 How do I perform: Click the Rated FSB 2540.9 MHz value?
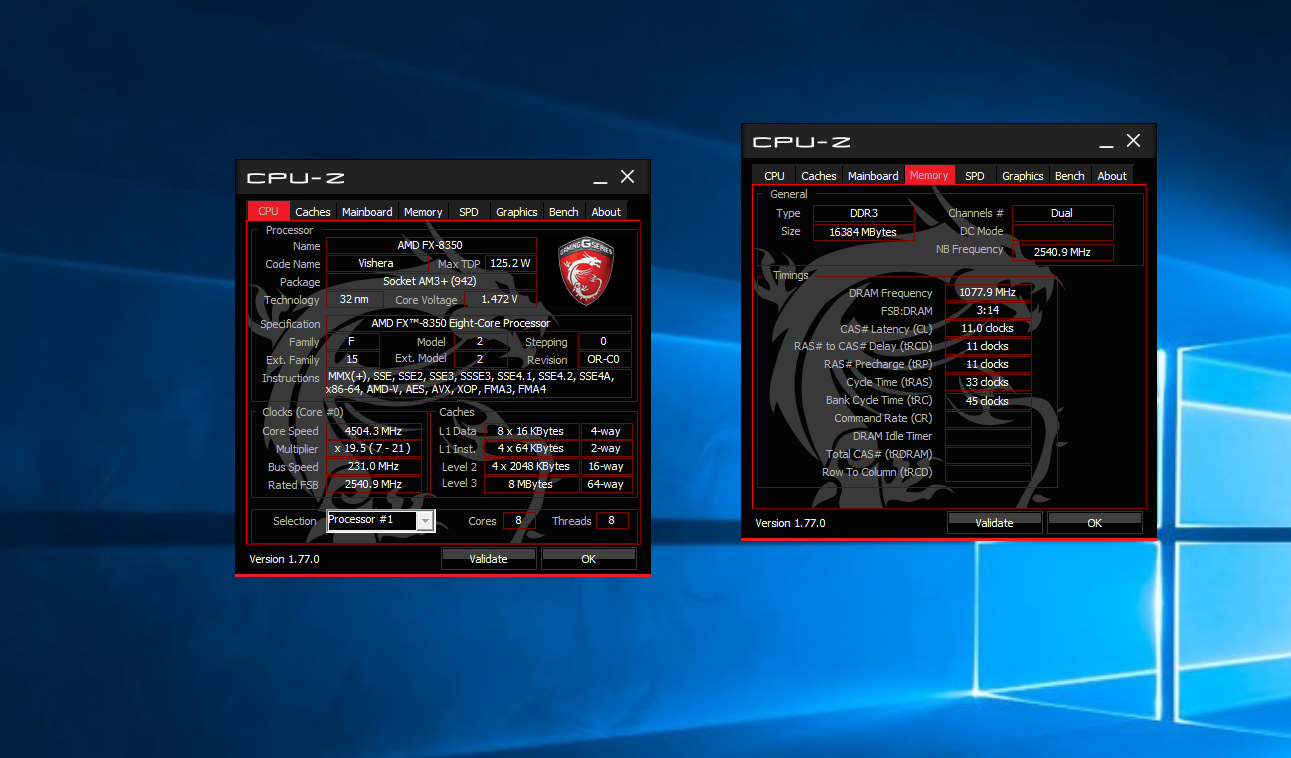coord(373,485)
